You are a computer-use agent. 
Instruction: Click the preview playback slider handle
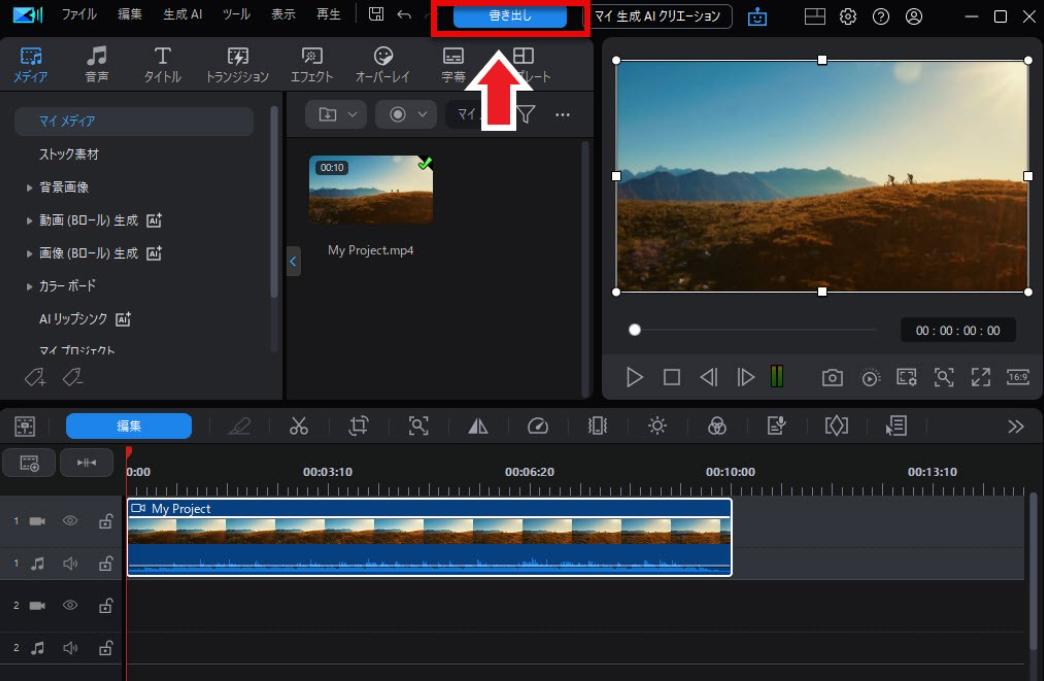point(634,330)
